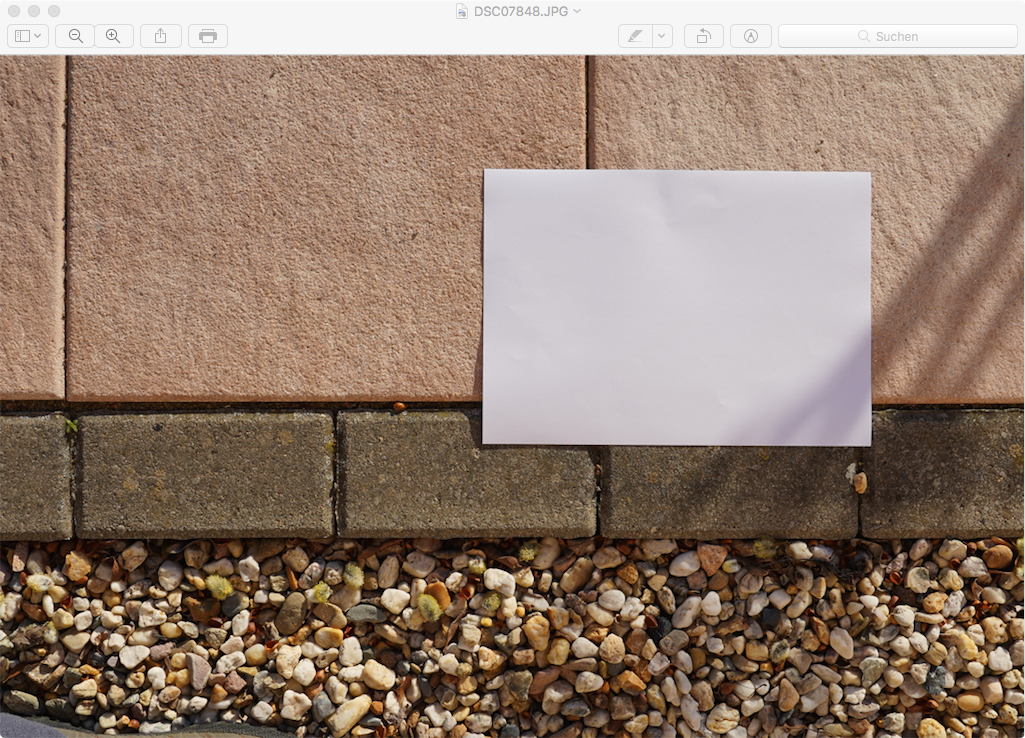Show the Markup toolbar
Image resolution: width=1025 pixels, height=738 pixels.
point(751,36)
